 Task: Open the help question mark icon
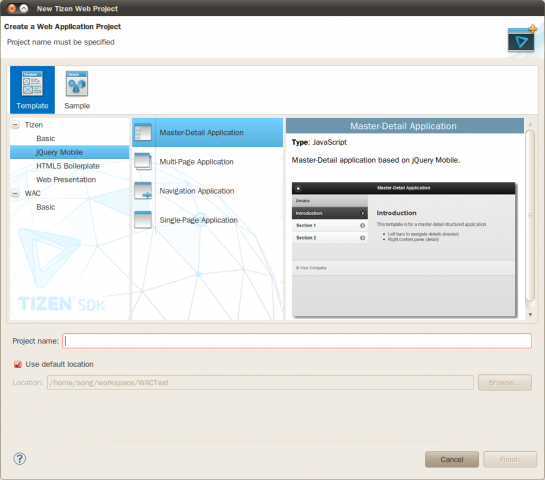pyautogui.click(x=19, y=458)
